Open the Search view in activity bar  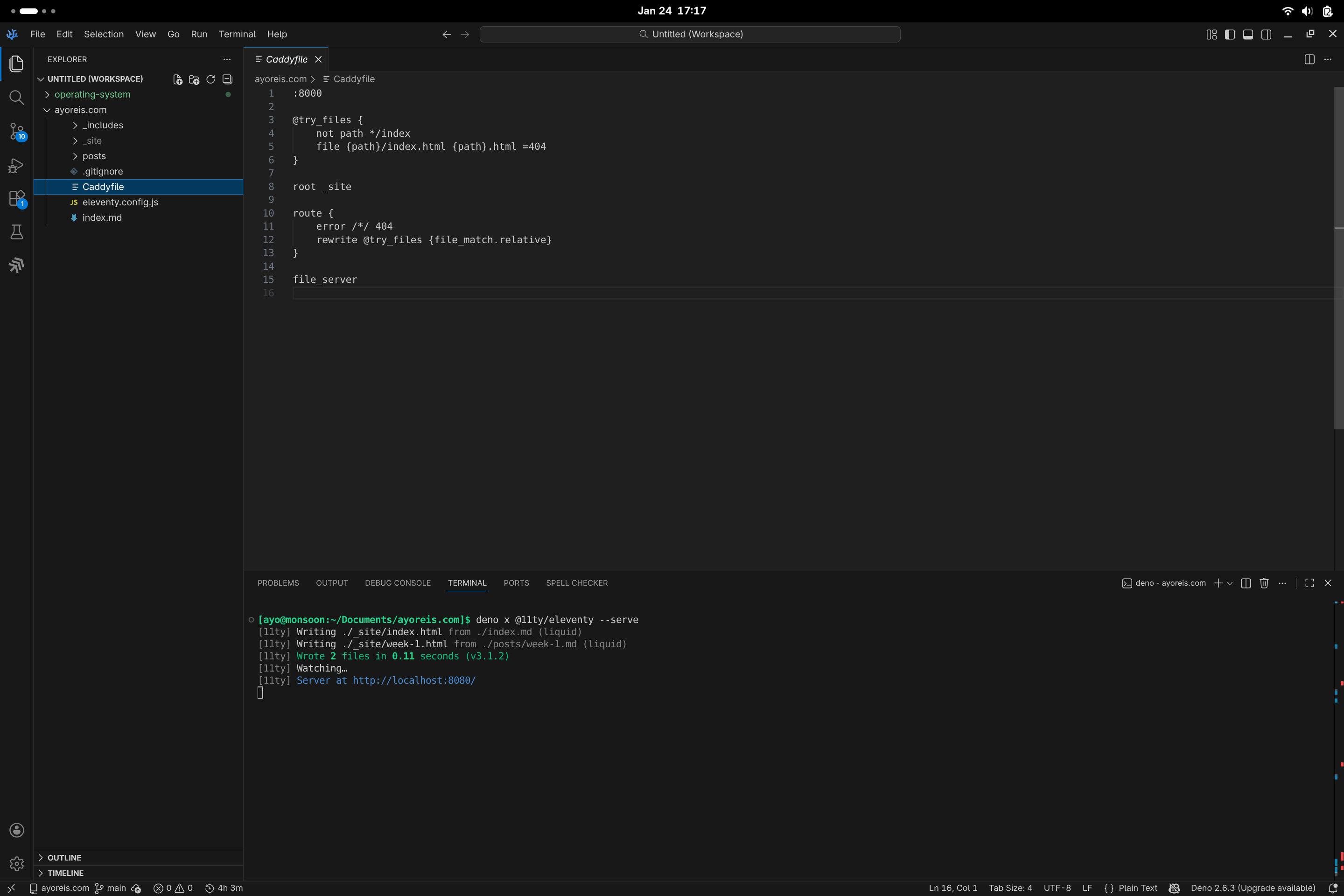[x=17, y=98]
